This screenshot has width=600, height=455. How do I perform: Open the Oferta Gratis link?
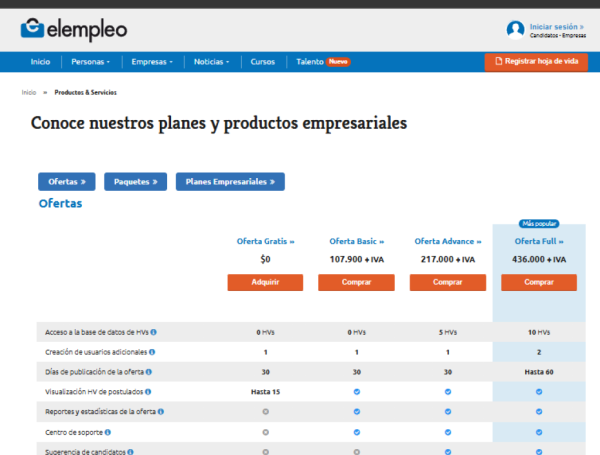coord(265,241)
